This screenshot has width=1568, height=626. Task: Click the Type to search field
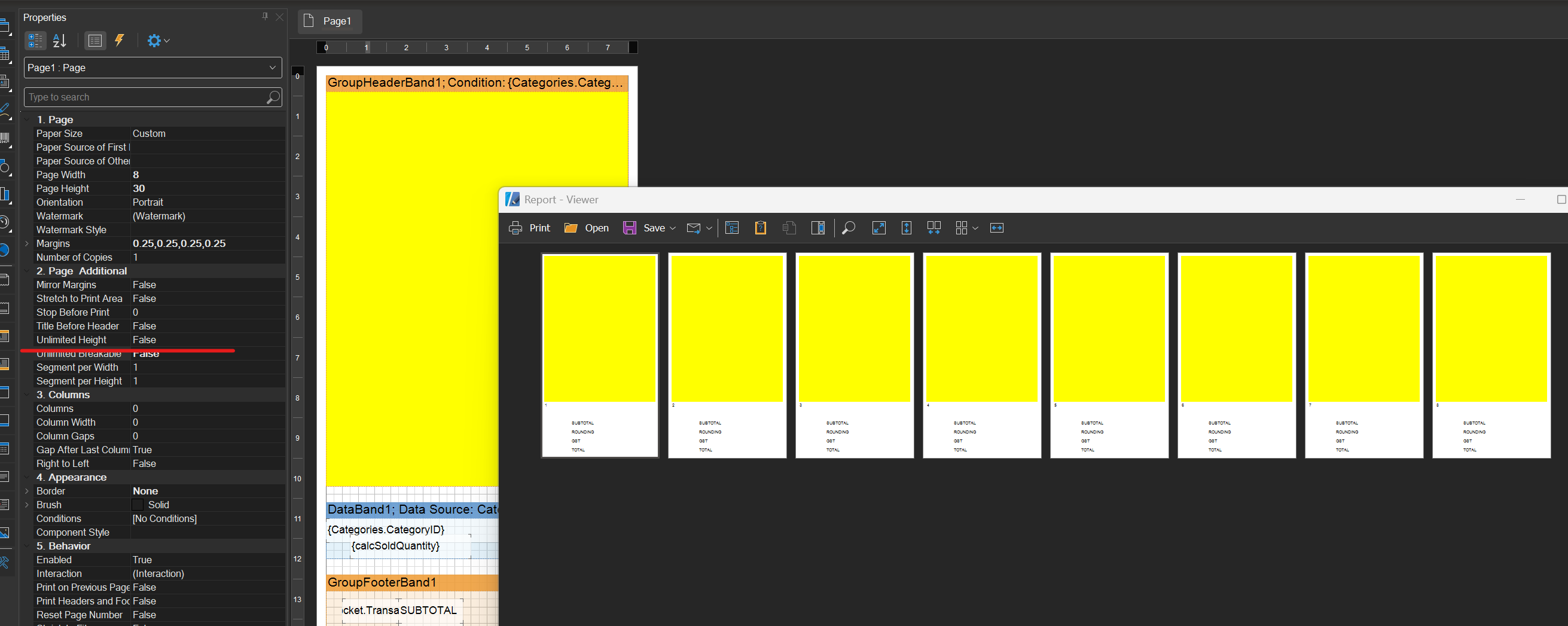[145, 97]
